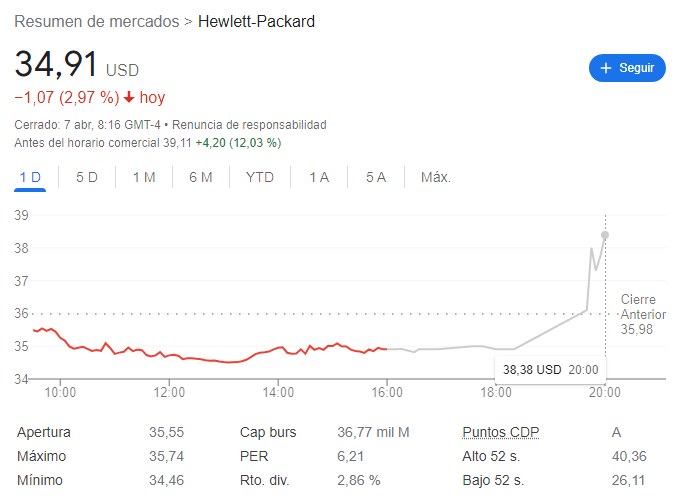View the 1 A yearly chart tab
Viewport: 690px width, 496px height.
coord(319,177)
